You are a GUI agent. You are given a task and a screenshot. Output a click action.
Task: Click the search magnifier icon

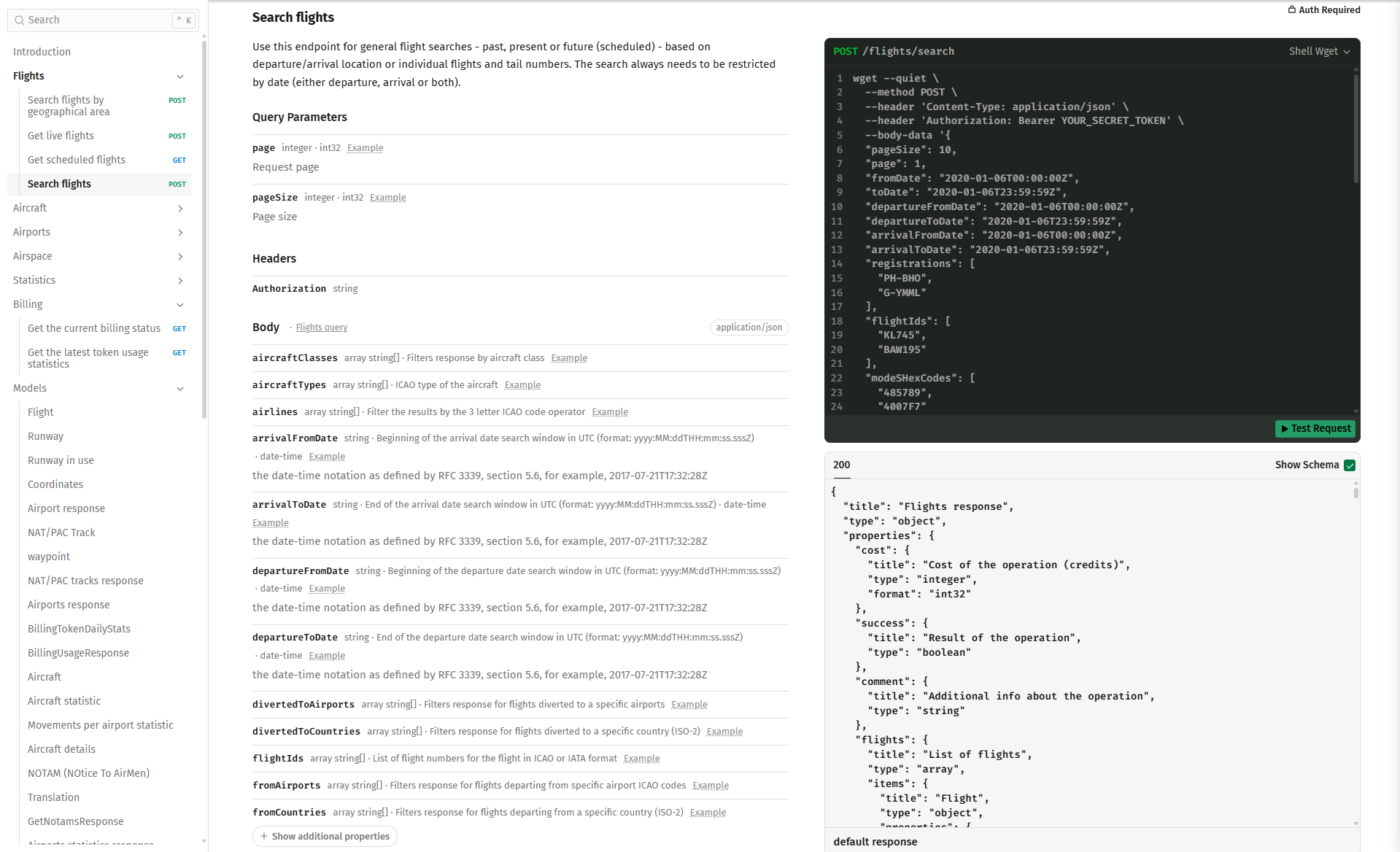(x=20, y=20)
